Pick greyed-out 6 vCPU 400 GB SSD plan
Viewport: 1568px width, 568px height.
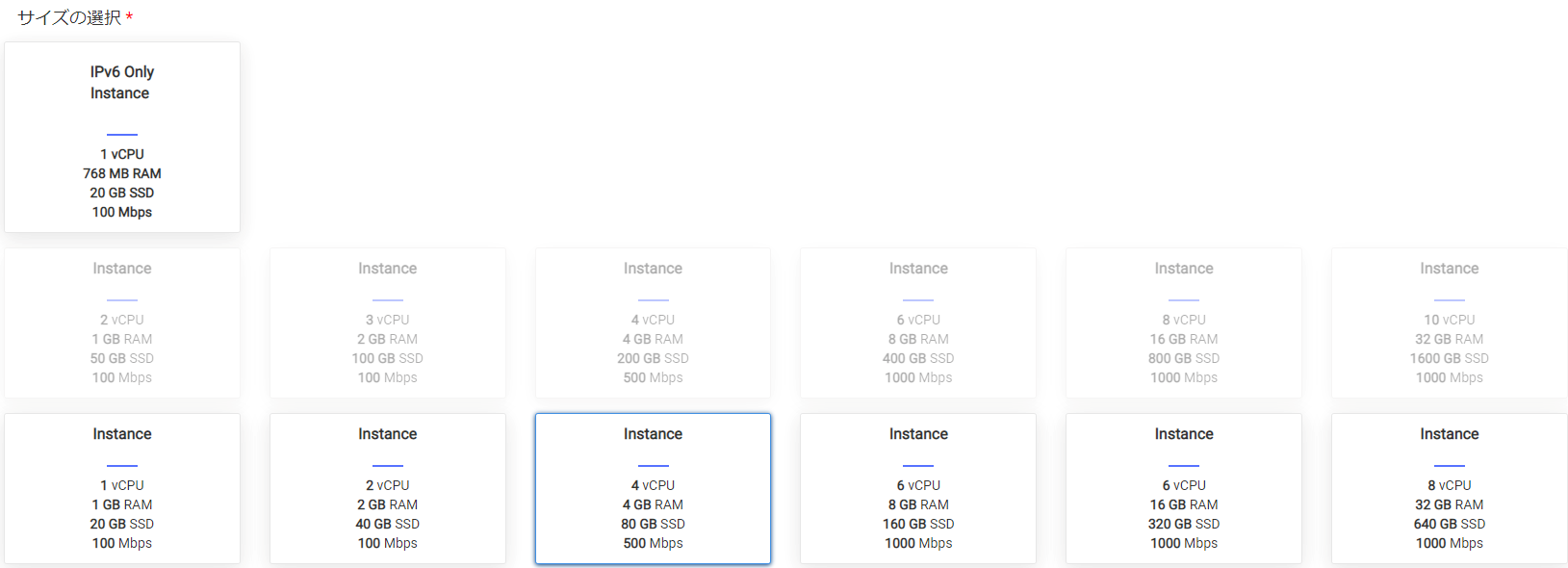pos(918,323)
